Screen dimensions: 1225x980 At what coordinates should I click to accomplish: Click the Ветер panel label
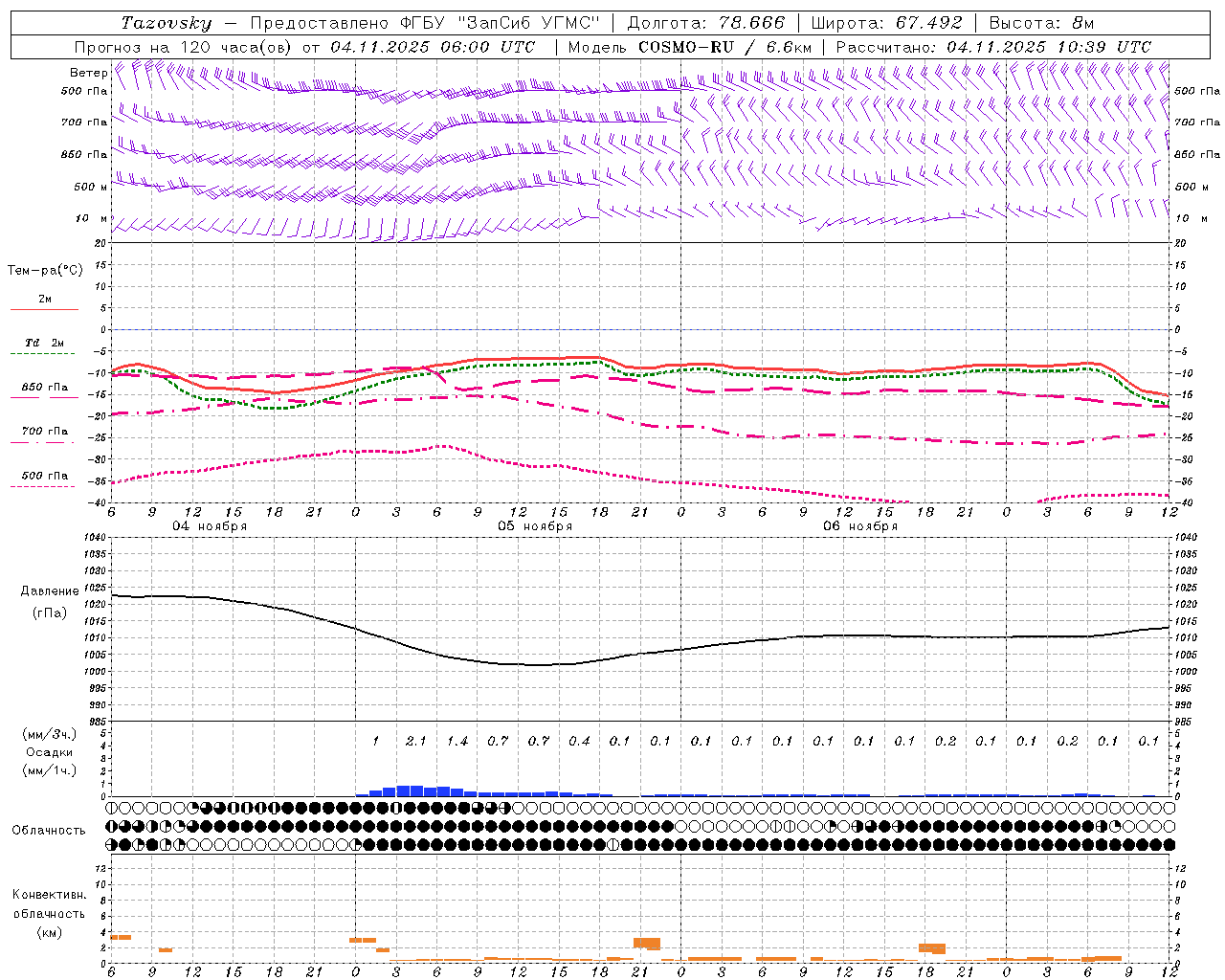(88, 73)
